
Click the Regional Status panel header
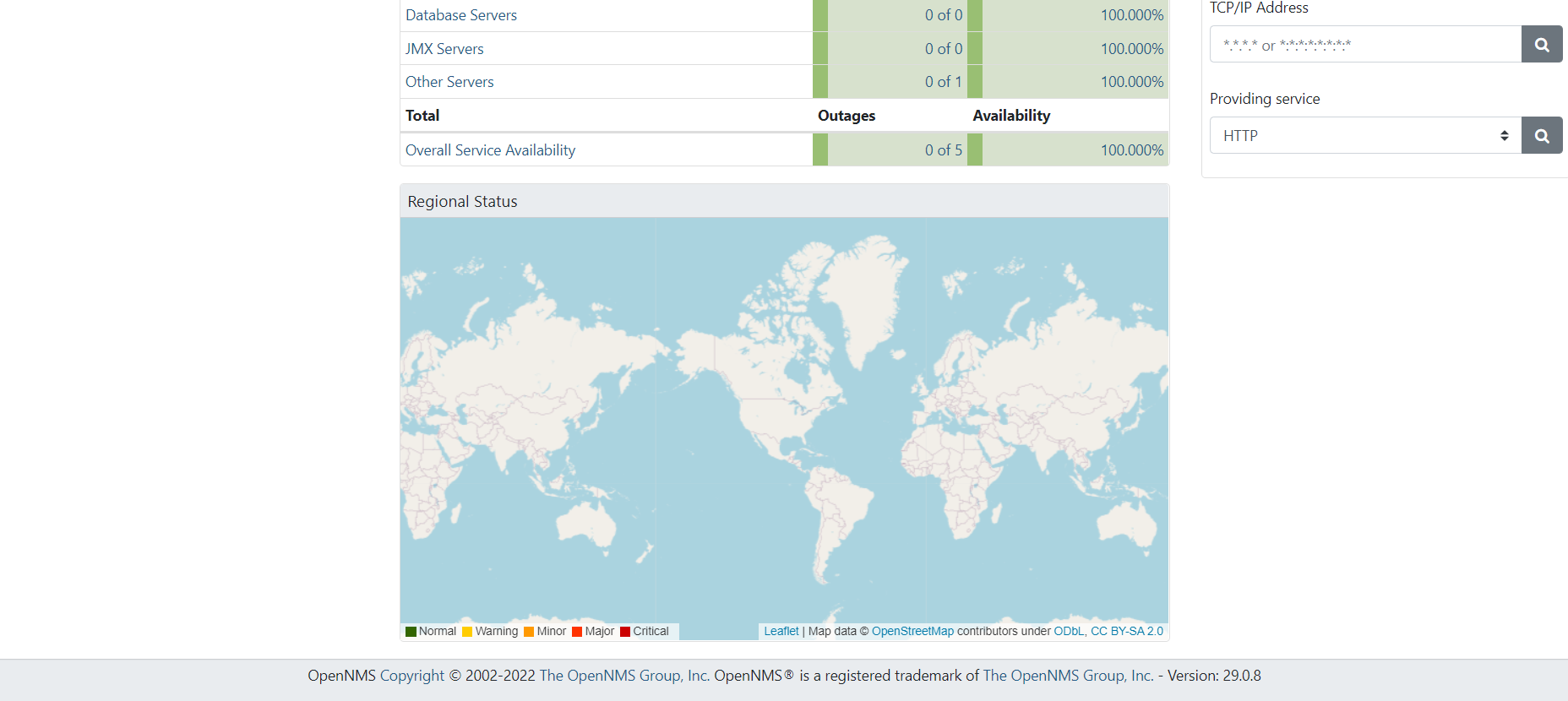785,201
